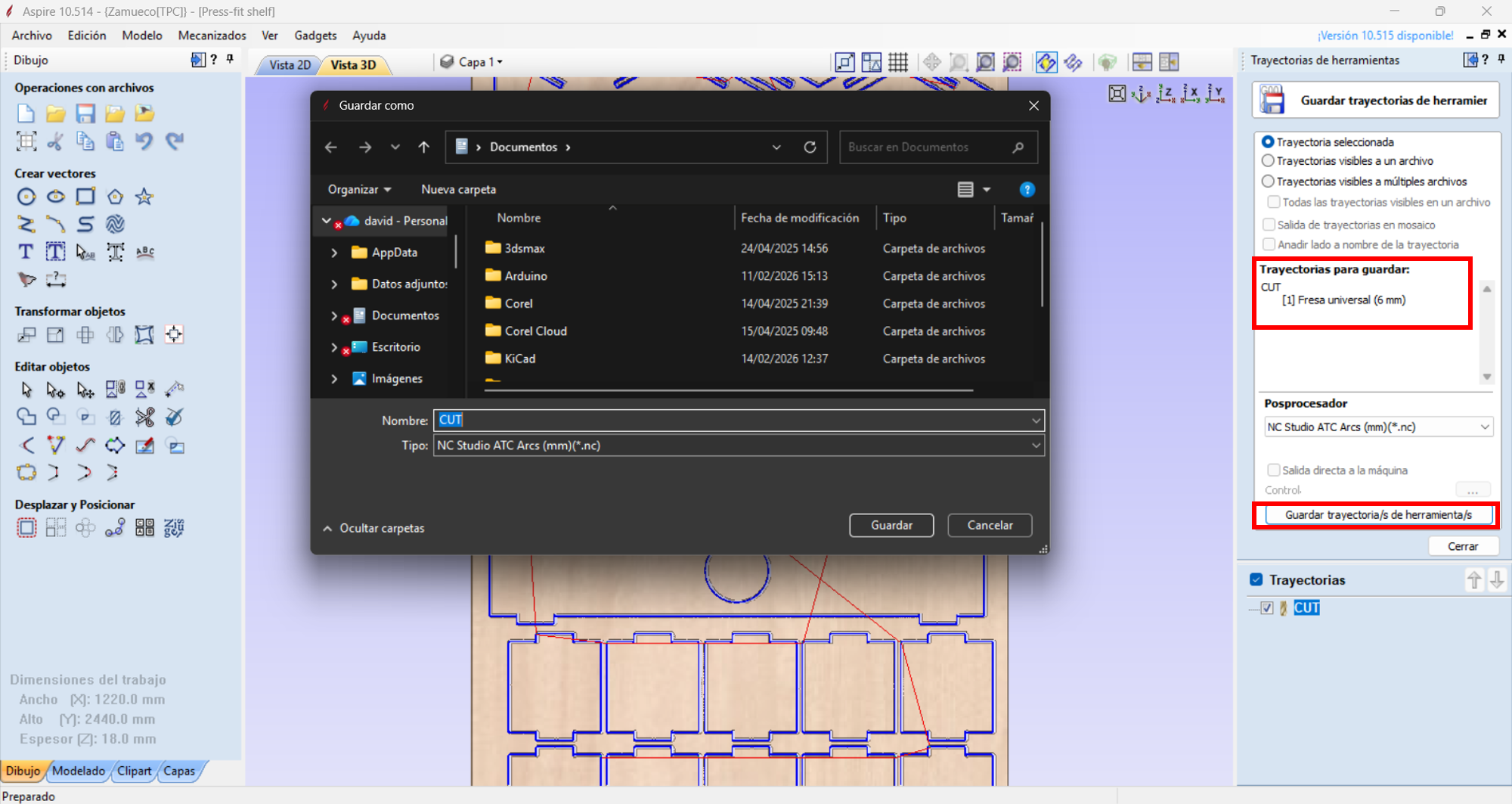
Task: Click the Nombre filename input field
Action: tap(739, 420)
